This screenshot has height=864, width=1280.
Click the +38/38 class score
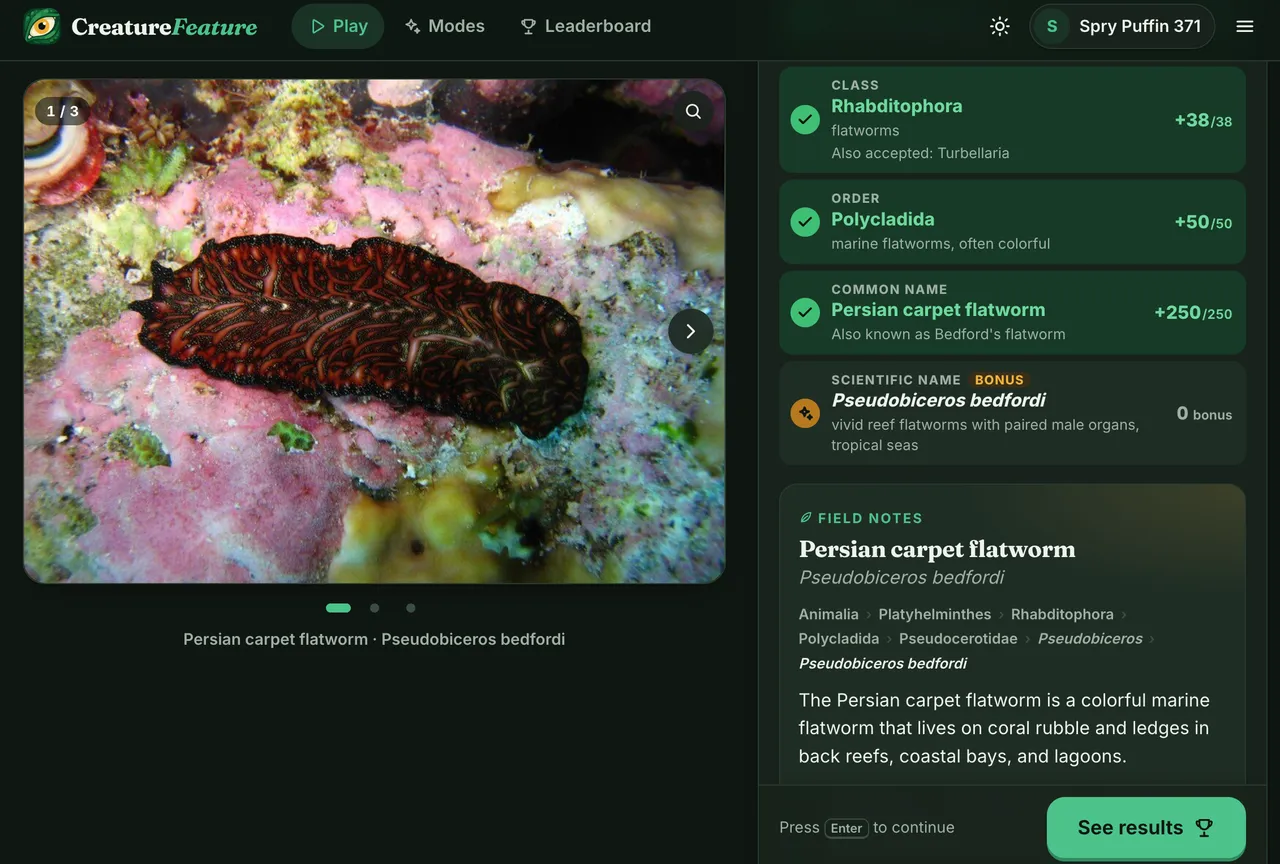pyautogui.click(x=1203, y=120)
